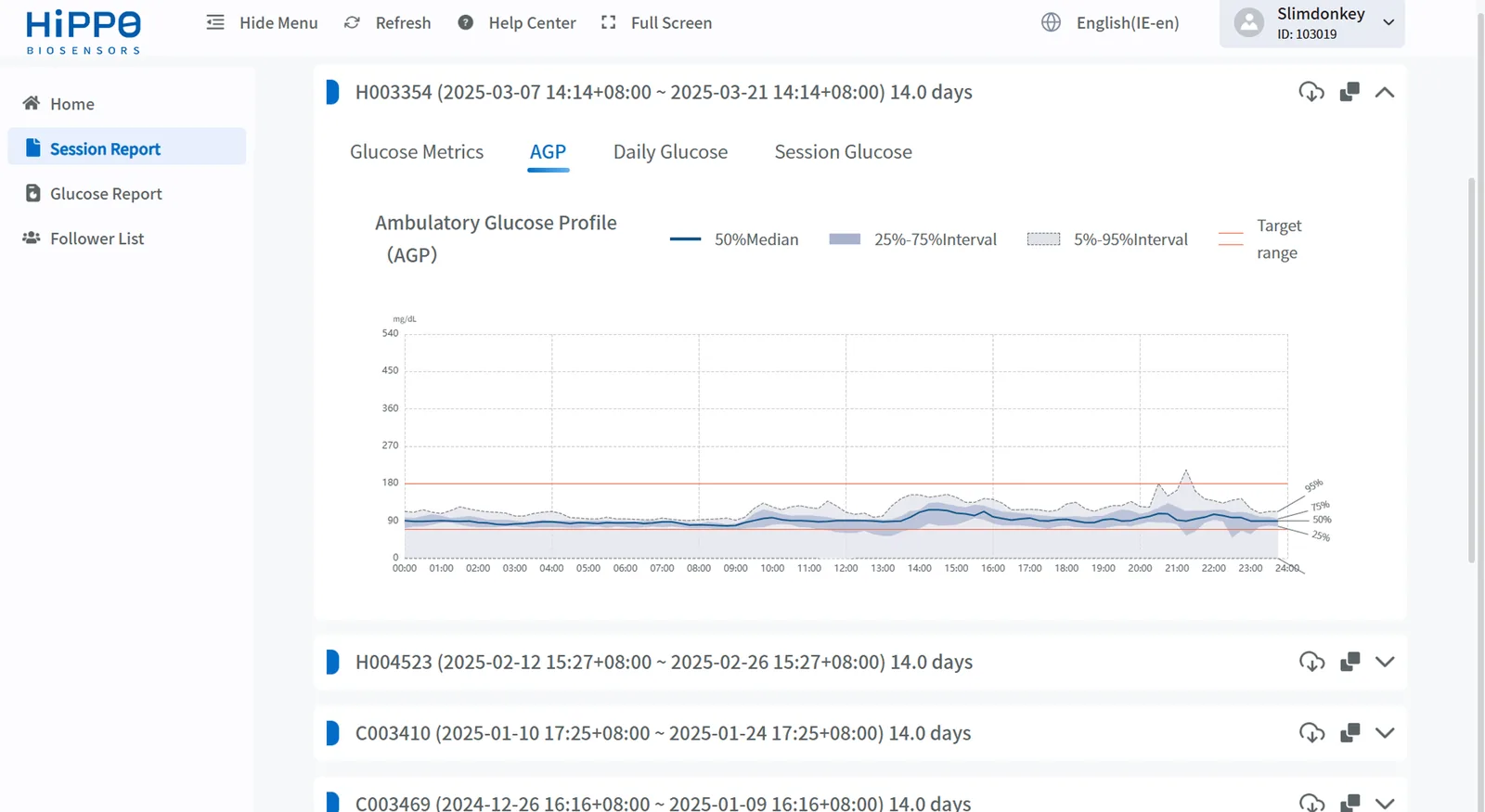1485x812 pixels.
Task: Expand the C003410 session panel
Action: pyautogui.click(x=1385, y=733)
